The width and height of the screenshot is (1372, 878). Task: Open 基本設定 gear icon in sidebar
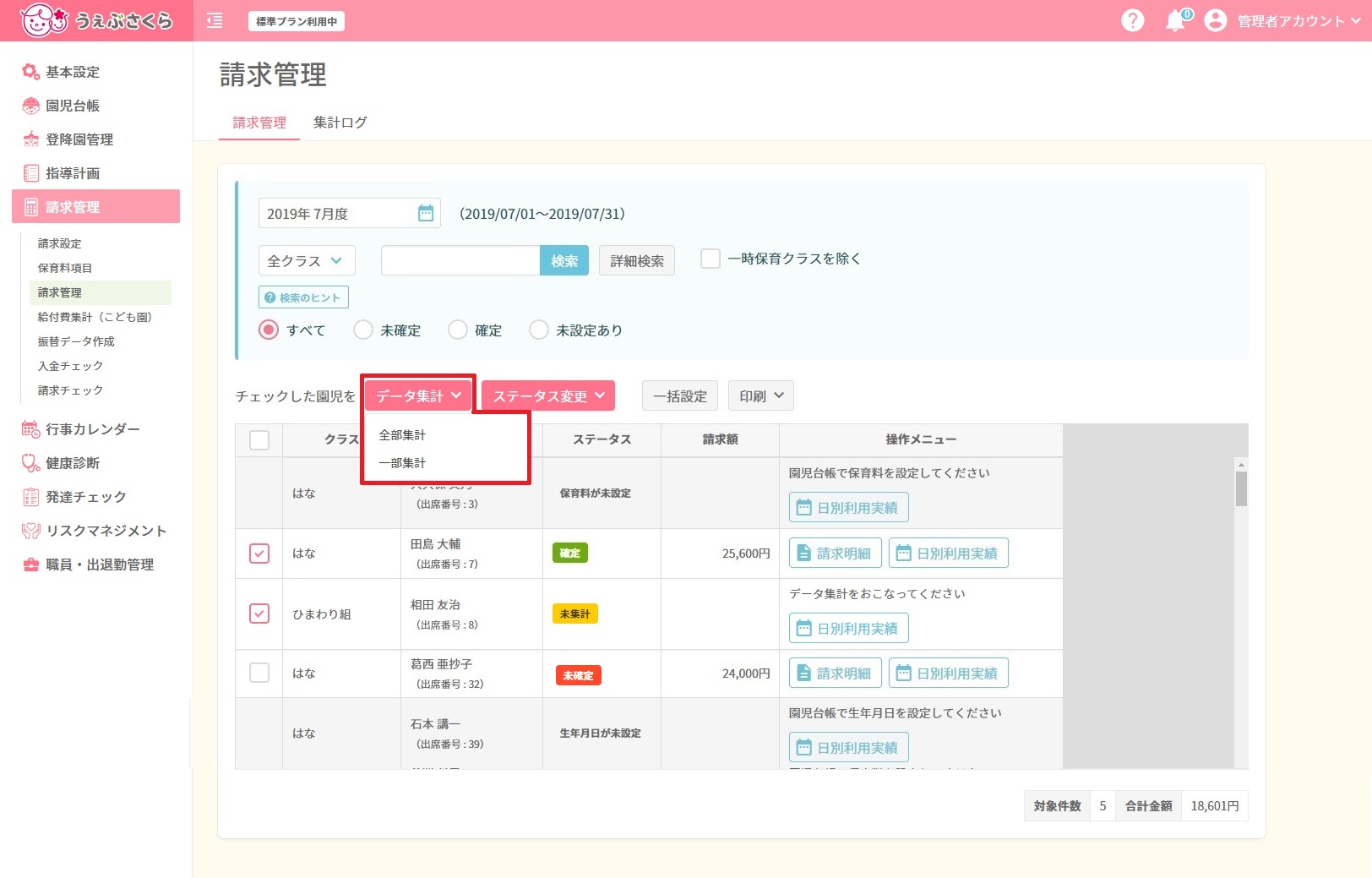click(31, 72)
